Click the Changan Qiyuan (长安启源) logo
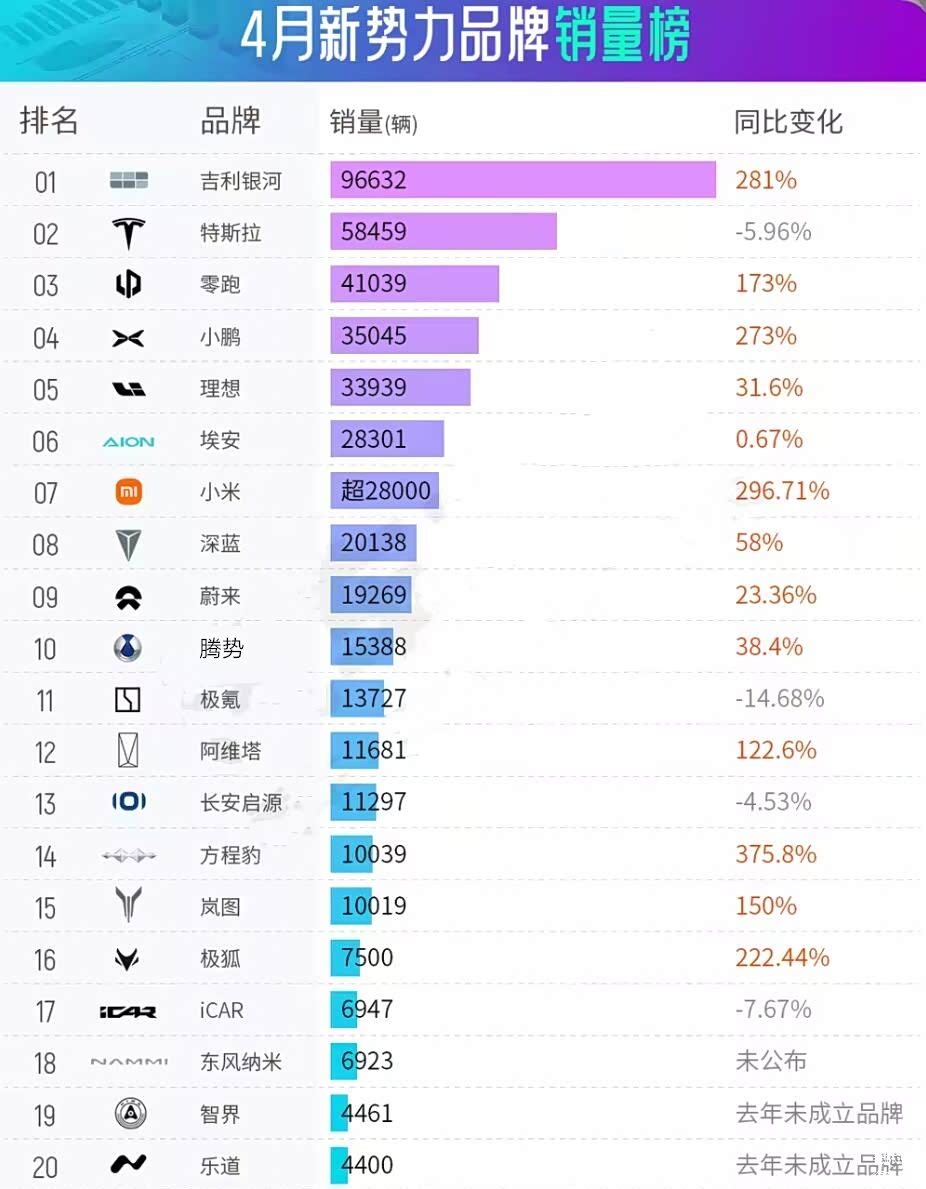The image size is (926, 1189). click(128, 801)
